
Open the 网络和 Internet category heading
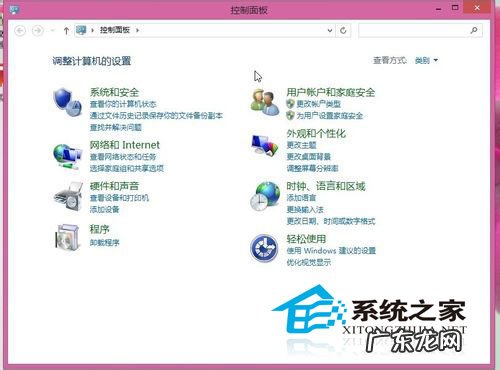[125, 145]
